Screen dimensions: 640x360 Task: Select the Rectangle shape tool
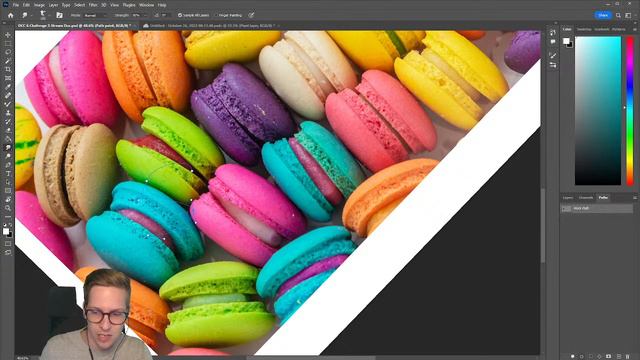(x=8, y=191)
